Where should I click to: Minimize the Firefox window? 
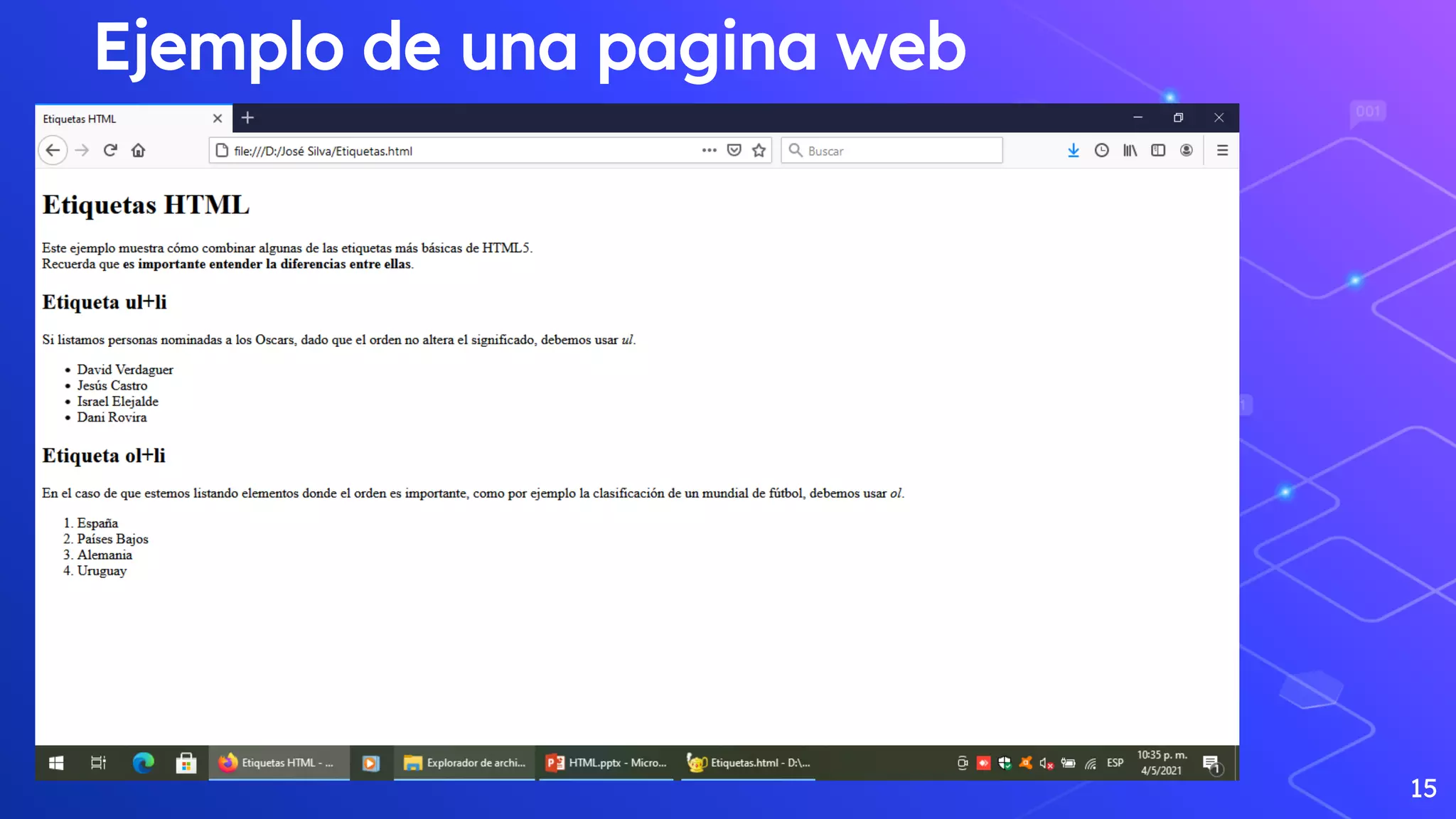pyautogui.click(x=1137, y=118)
